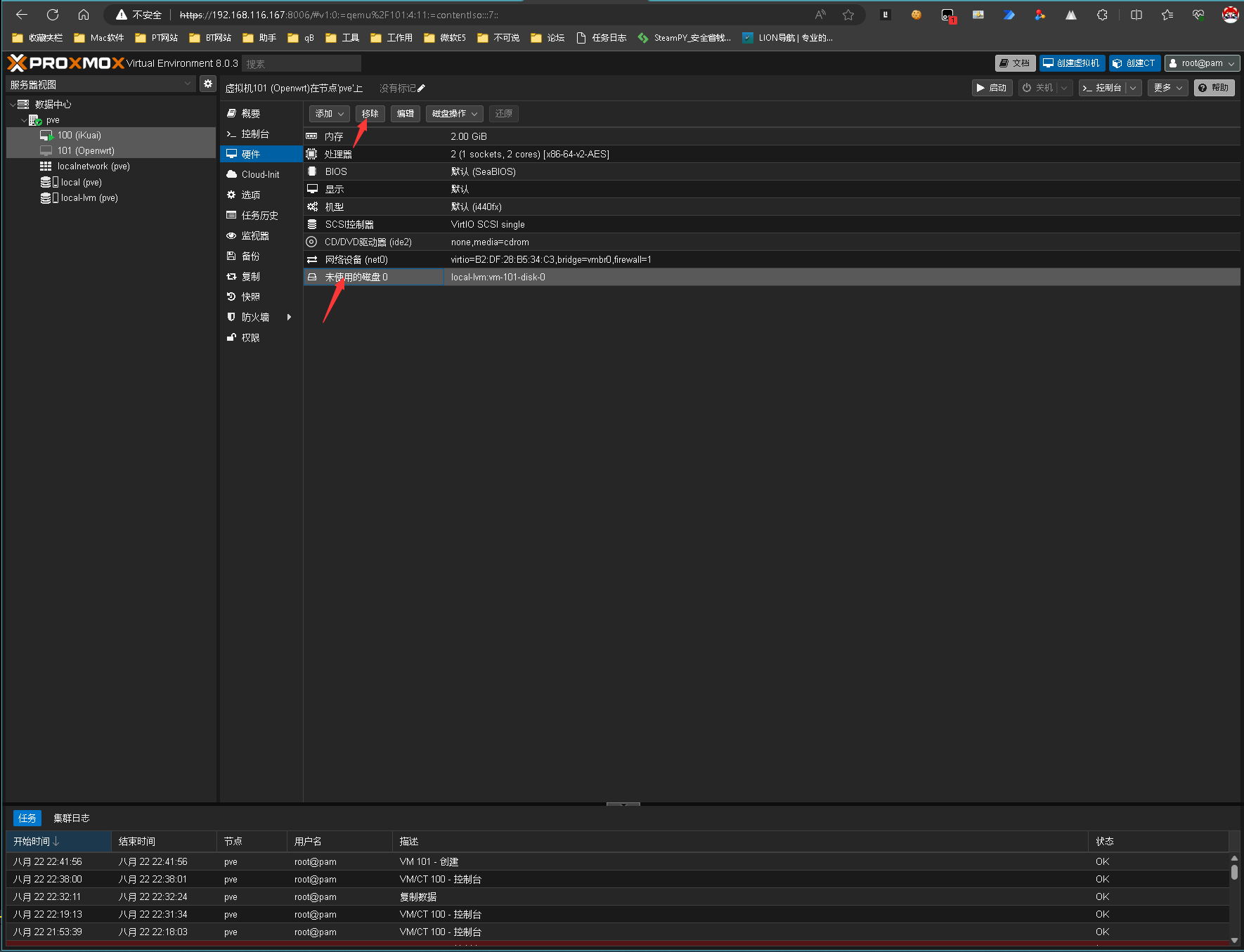Viewport: 1244px width, 952px height.
Task: Open the 添加 add hardware dropdown
Action: (x=329, y=114)
